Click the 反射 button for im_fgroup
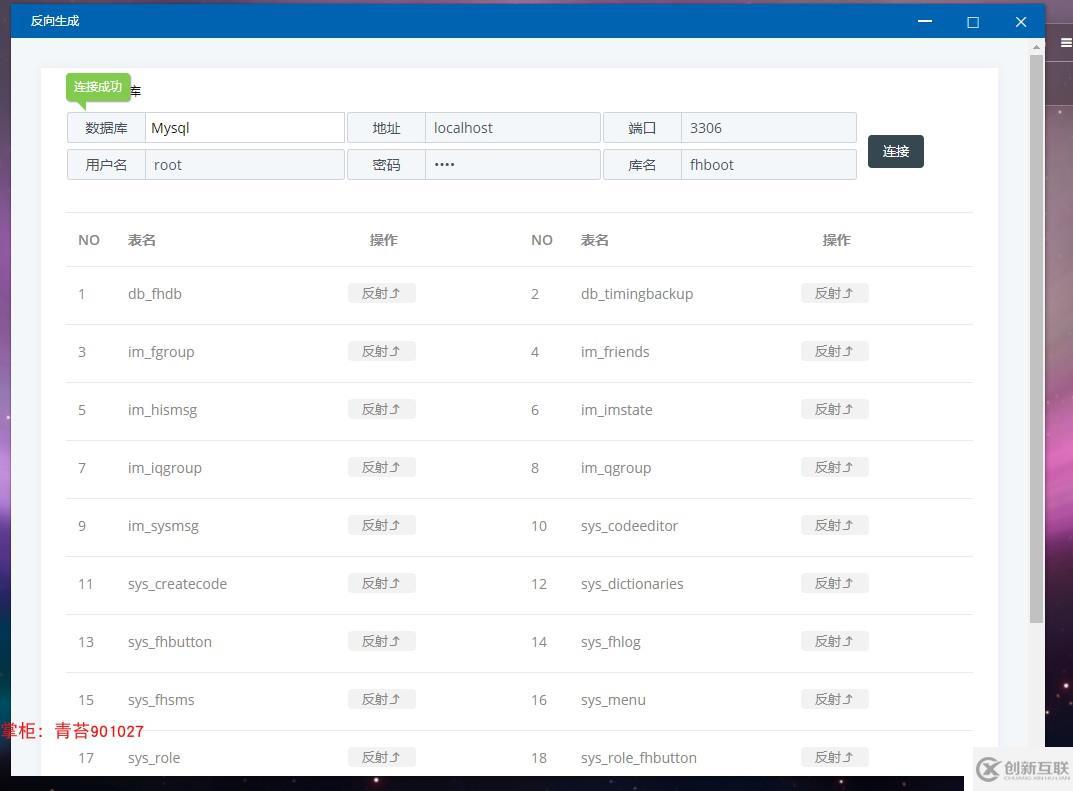Viewport: 1073px width, 791px height. coord(381,352)
